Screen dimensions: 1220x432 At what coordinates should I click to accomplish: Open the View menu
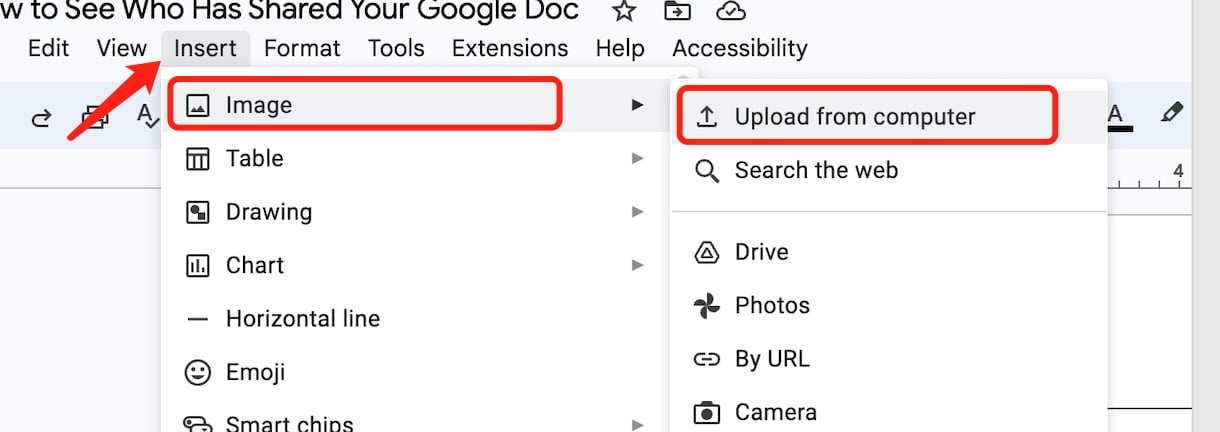122,48
